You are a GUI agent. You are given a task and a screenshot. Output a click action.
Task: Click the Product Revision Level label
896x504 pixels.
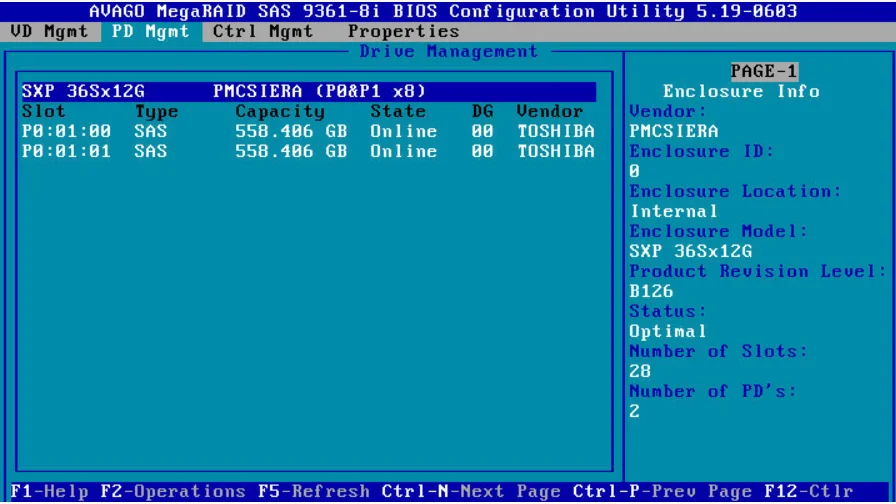pos(758,271)
